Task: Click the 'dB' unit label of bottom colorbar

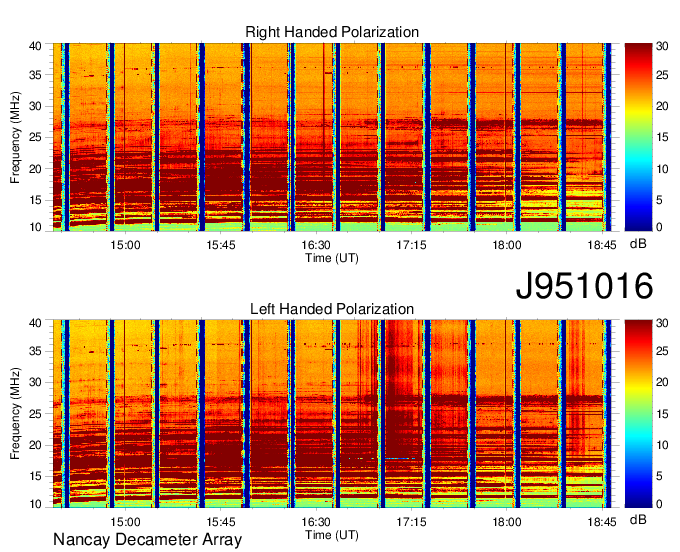Action: pyautogui.click(x=638, y=519)
